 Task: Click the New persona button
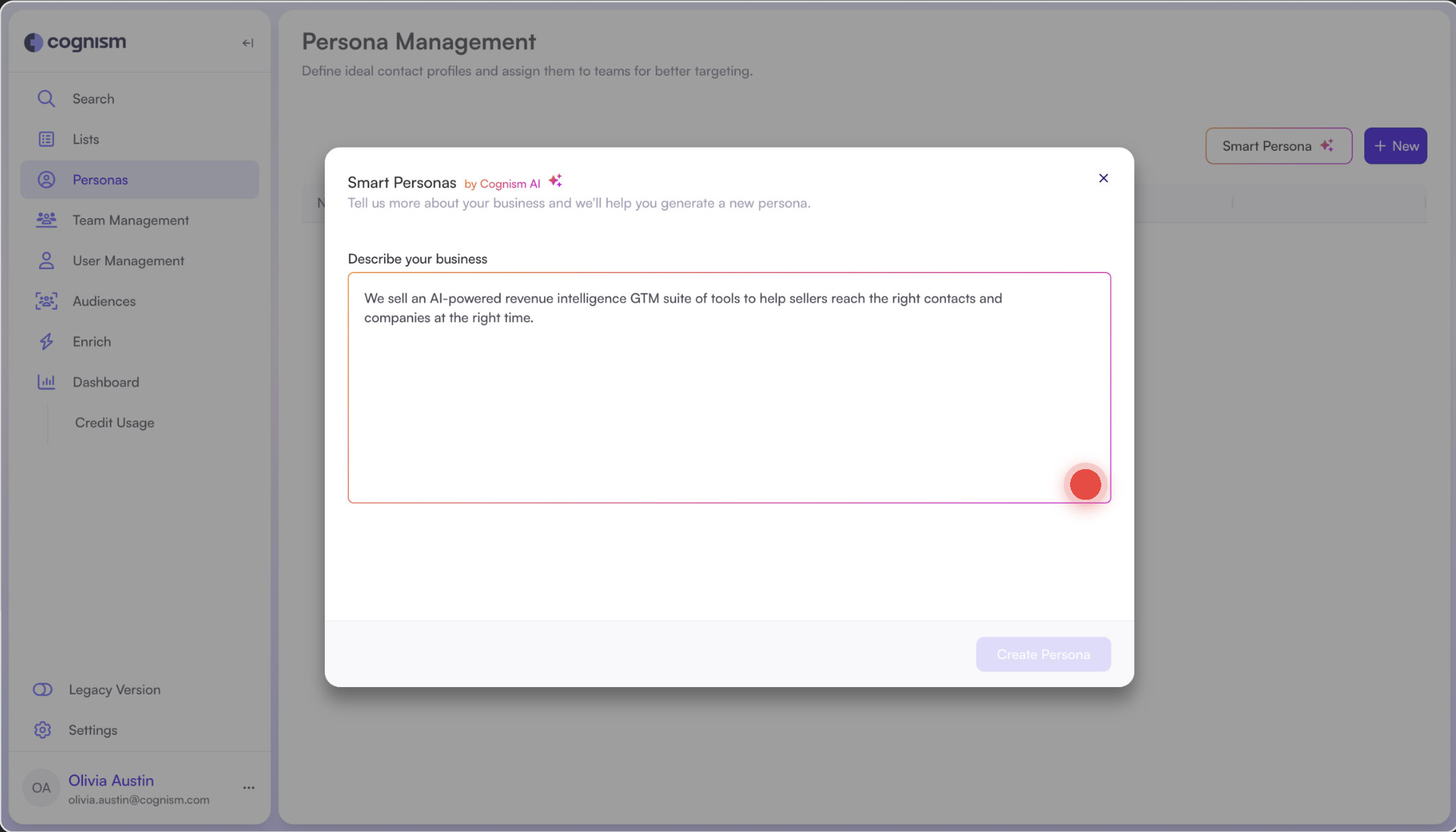tap(1395, 146)
